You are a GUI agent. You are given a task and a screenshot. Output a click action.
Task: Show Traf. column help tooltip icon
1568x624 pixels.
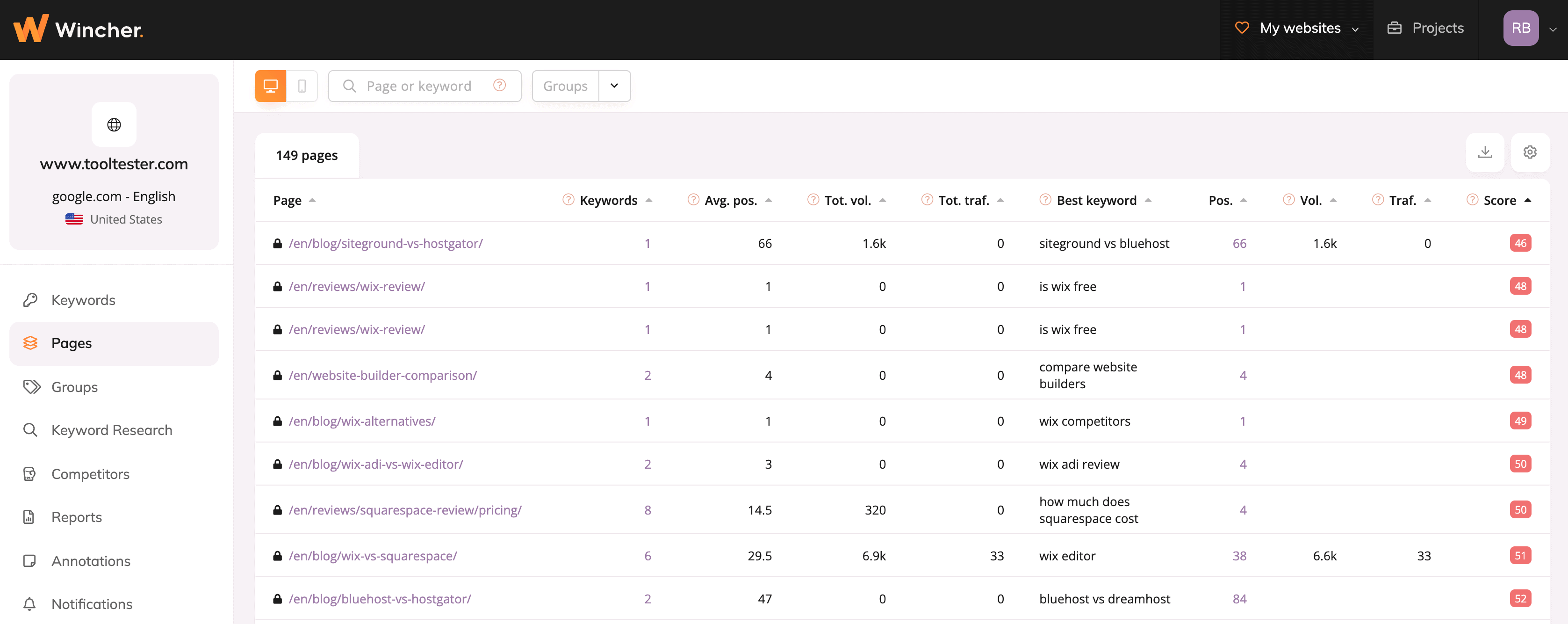tap(1377, 200)
